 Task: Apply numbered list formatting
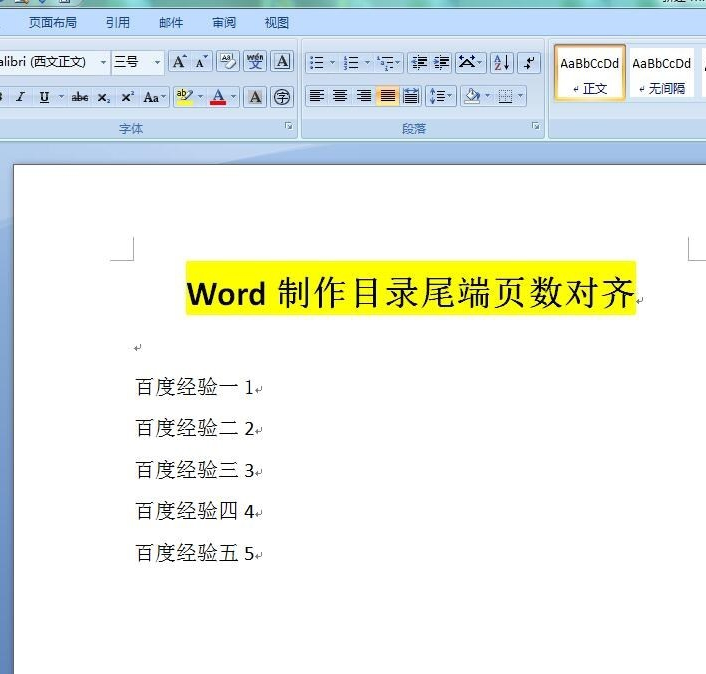(x=351, y=63)
